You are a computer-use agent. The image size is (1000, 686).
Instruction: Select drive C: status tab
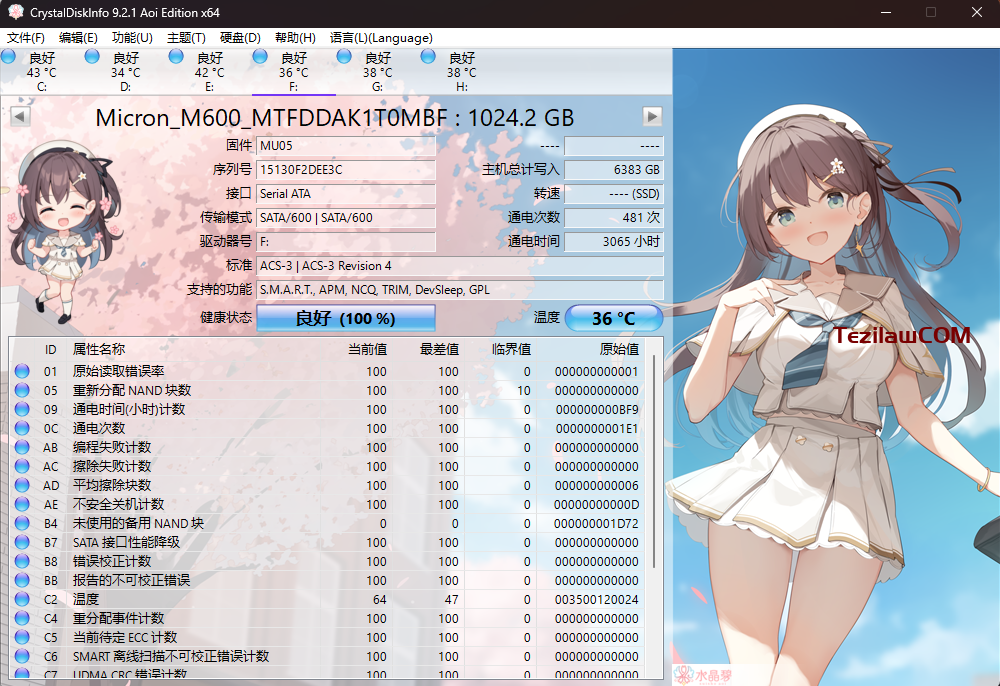[41, 71]
